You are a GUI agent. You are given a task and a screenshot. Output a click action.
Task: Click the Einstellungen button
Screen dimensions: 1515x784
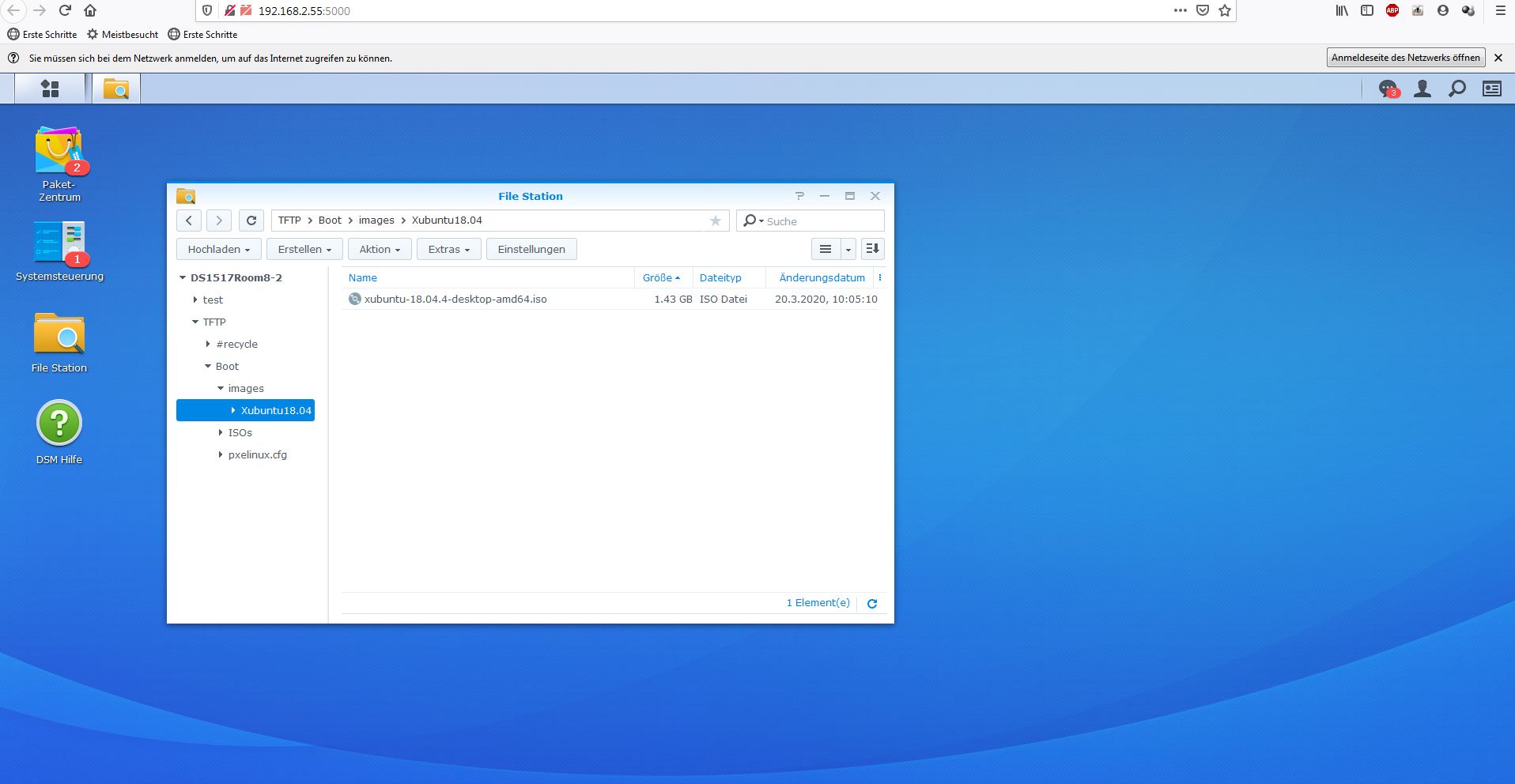[531, 249]
